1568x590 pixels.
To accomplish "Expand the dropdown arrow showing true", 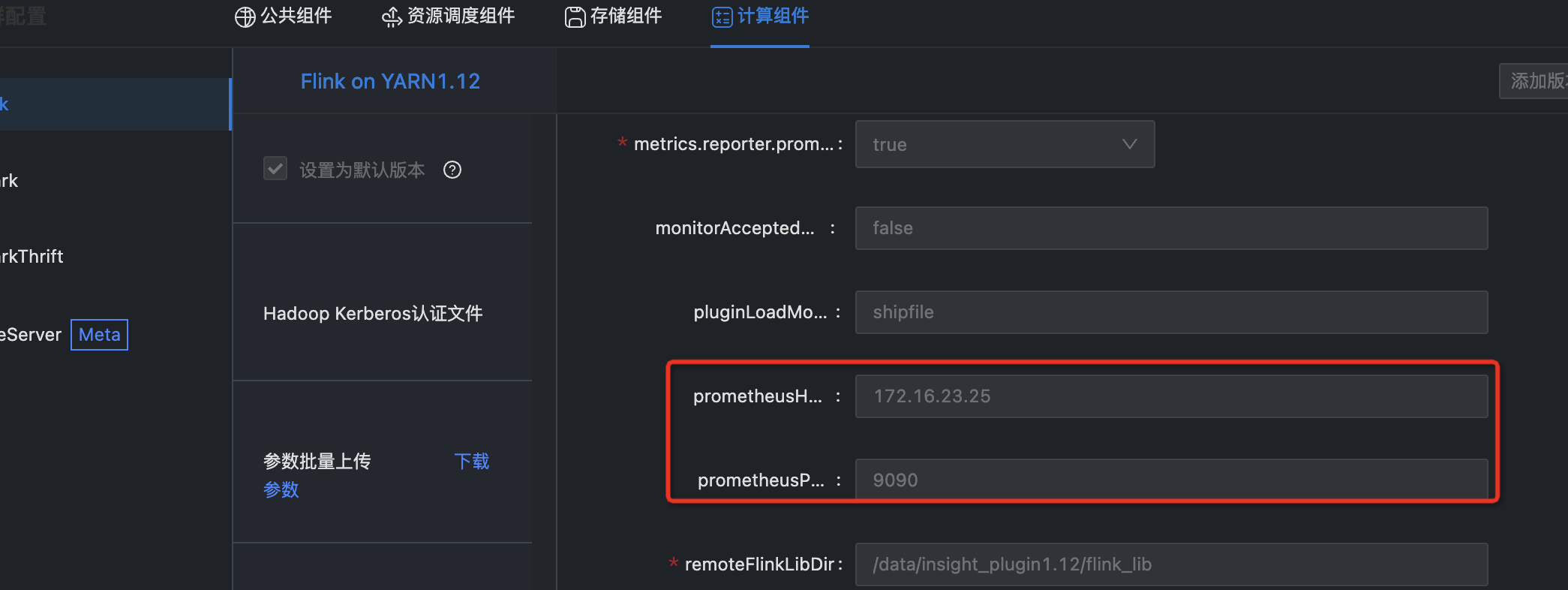I will 1129,144.
